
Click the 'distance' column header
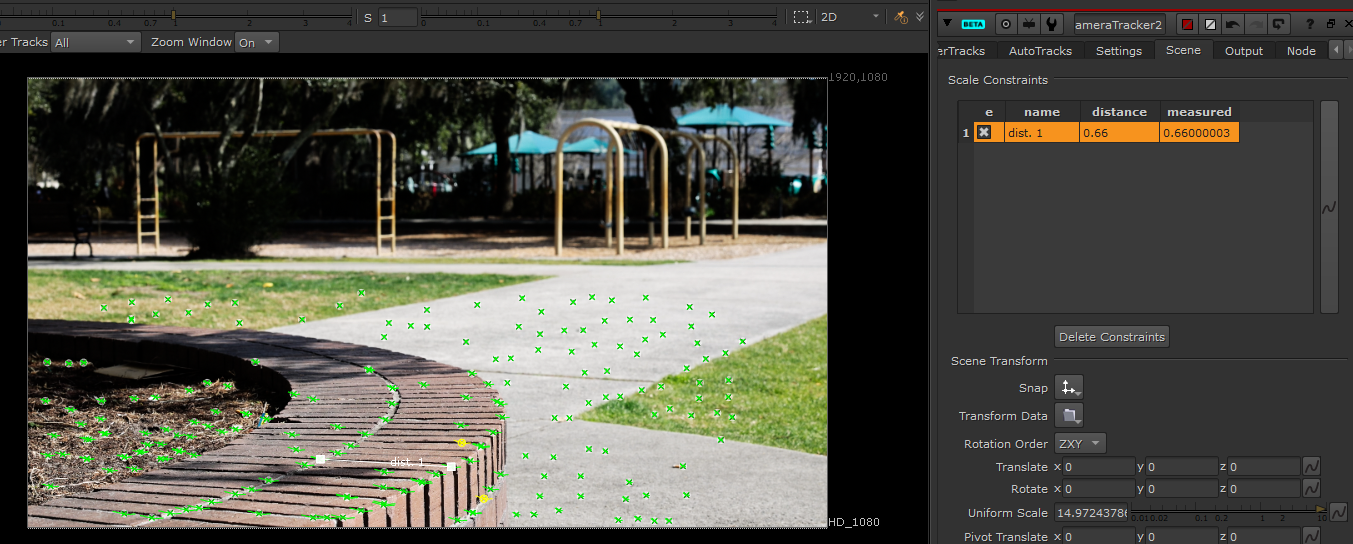click(1119, 112)
